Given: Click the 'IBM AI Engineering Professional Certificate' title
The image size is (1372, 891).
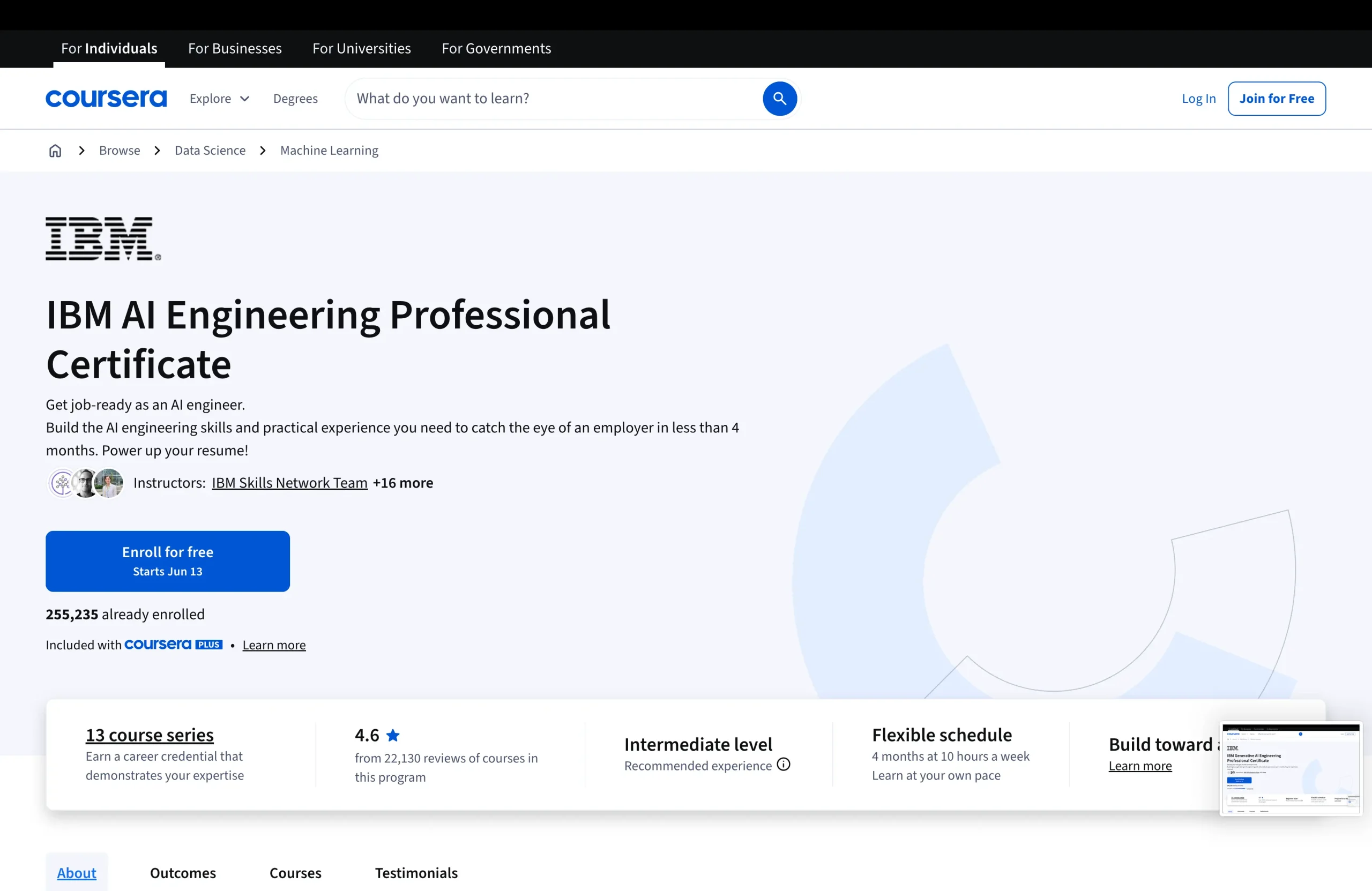Looking at the screenshot, I should pos(327,339).
